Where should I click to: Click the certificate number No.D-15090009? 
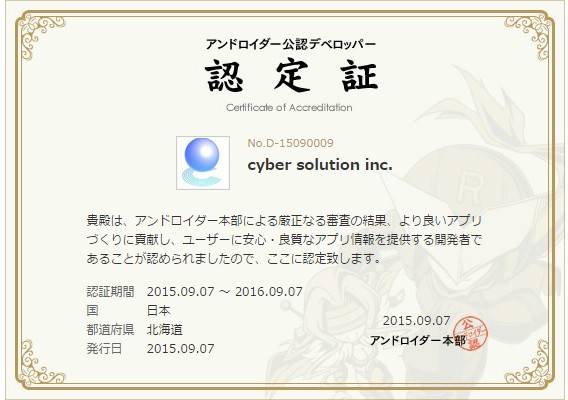(290, 143)
